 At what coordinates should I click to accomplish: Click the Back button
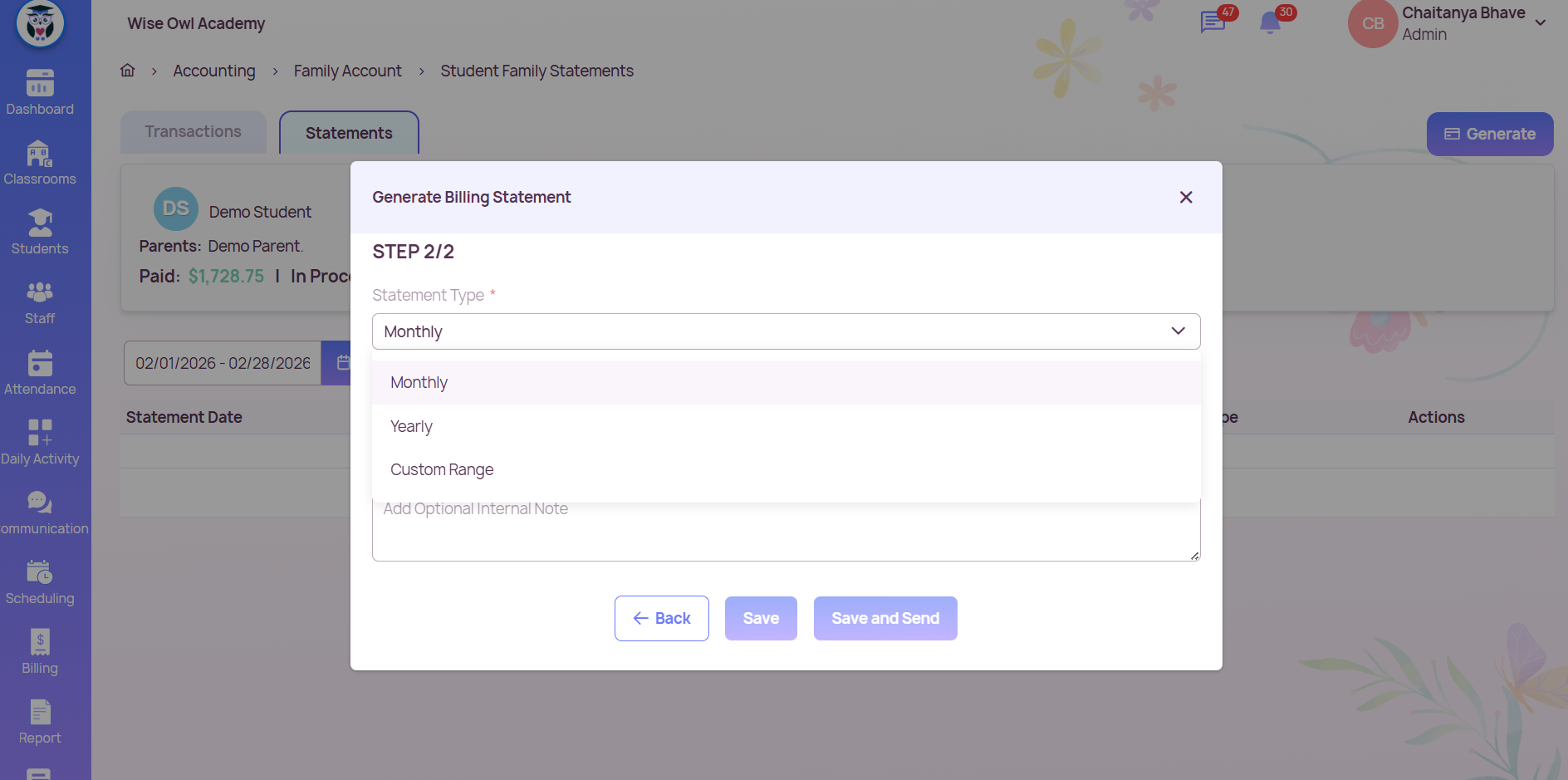click(x=662, y=618)
